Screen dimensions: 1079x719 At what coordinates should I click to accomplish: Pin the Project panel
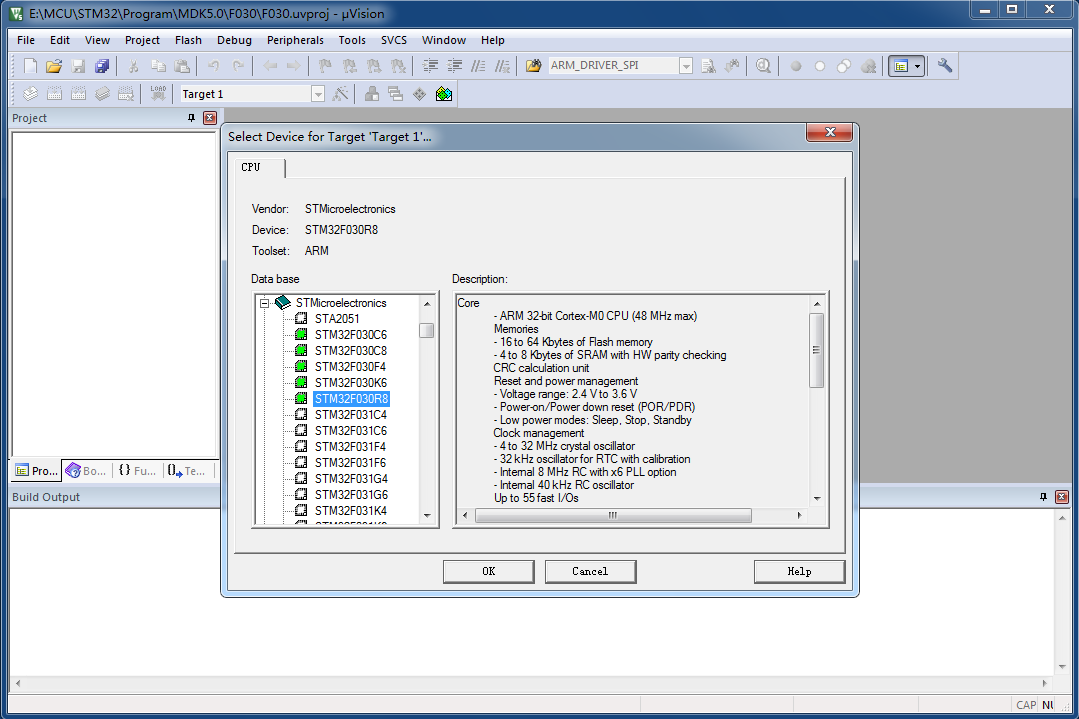pos(191,118)
